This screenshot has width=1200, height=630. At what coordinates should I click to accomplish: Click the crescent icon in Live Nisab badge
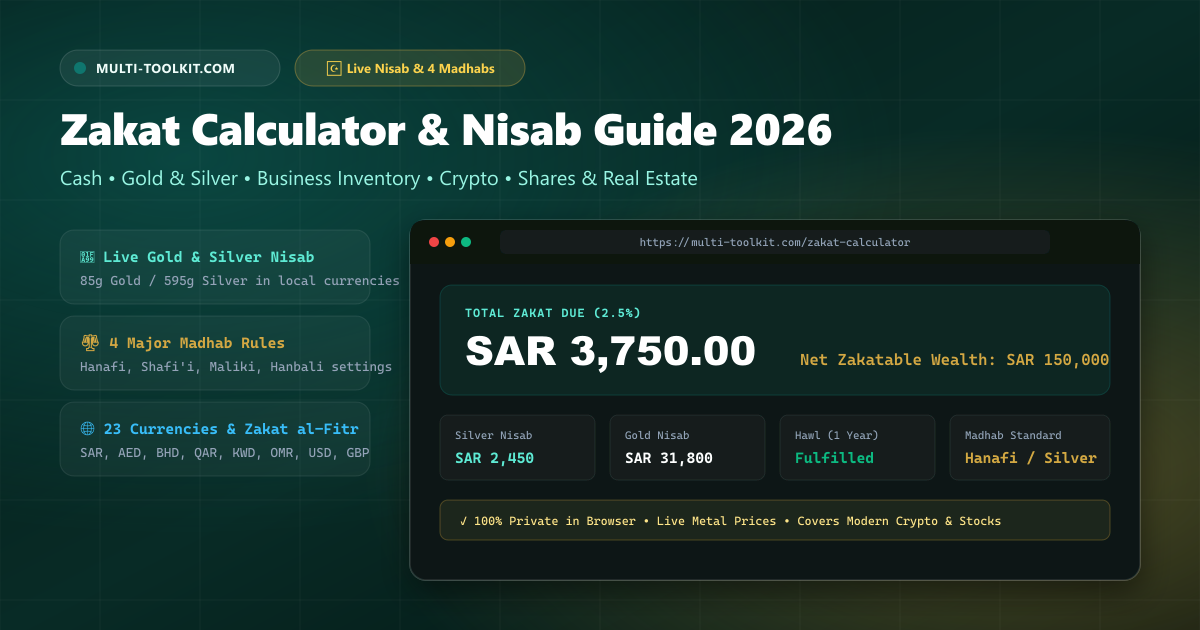[334, 68]
